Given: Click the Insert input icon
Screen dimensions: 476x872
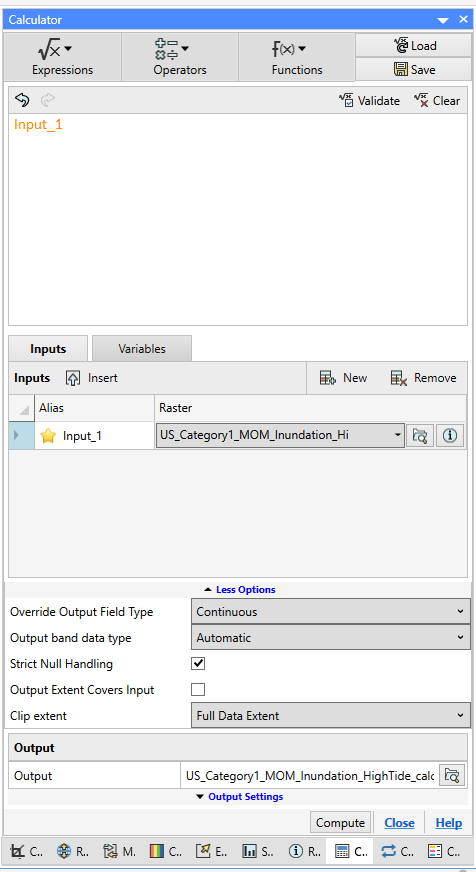Looking at the screenshot, I should coord(73,378).
